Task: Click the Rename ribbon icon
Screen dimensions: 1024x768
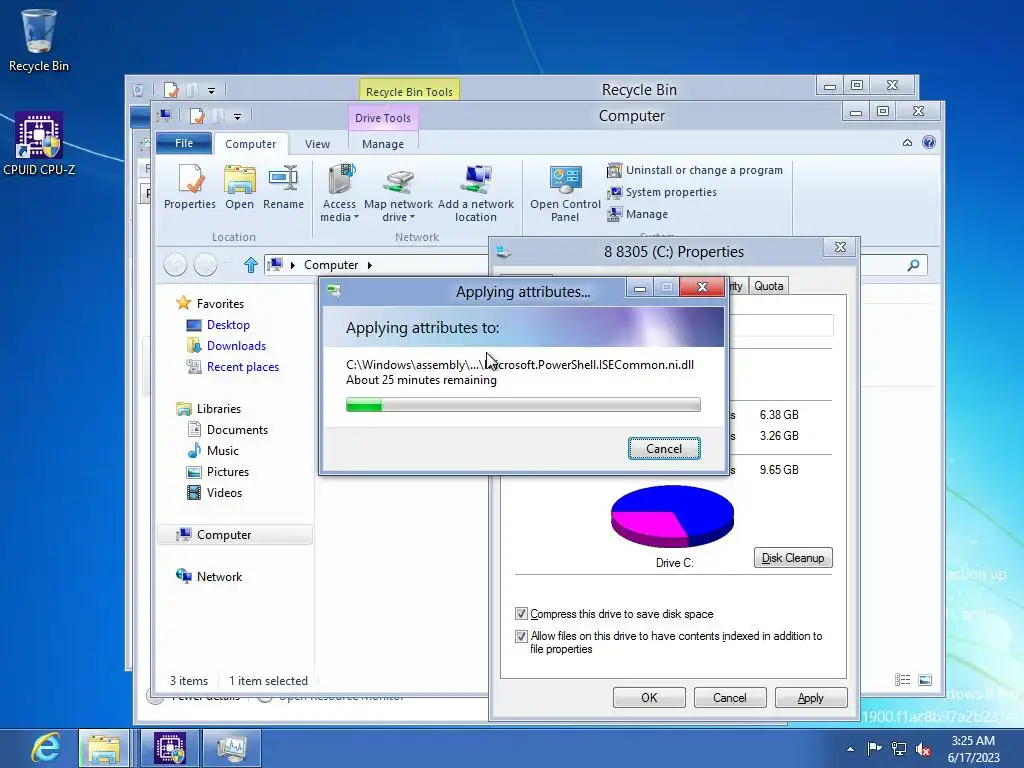Action: (x=283, y=187)
